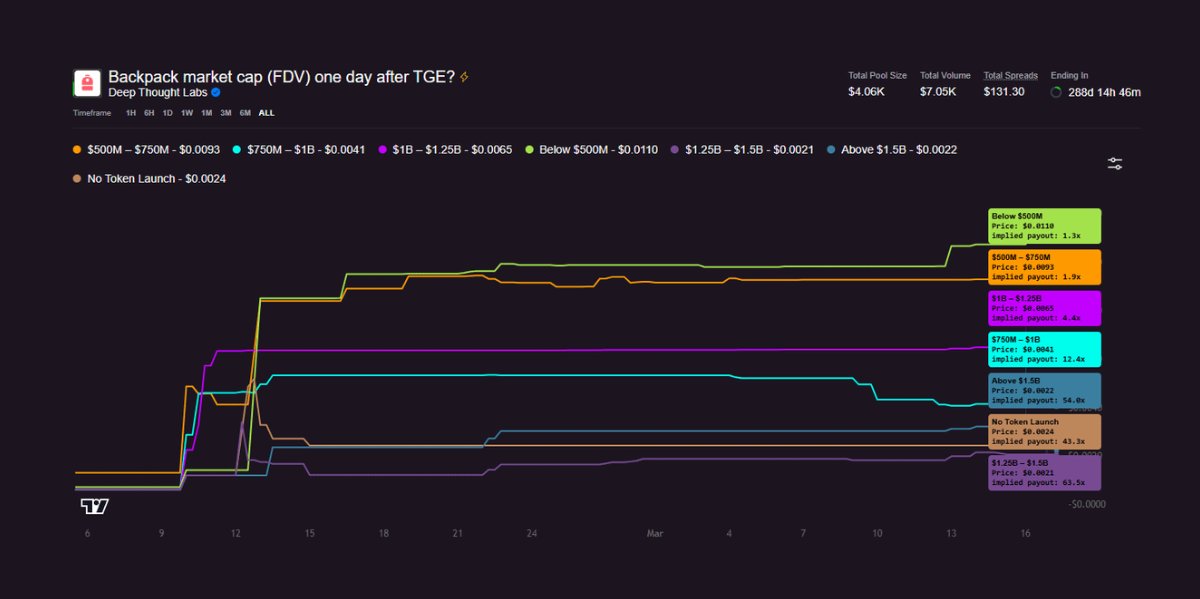Click the Timeframe label
1200x599 pixels.
[92, 113]
